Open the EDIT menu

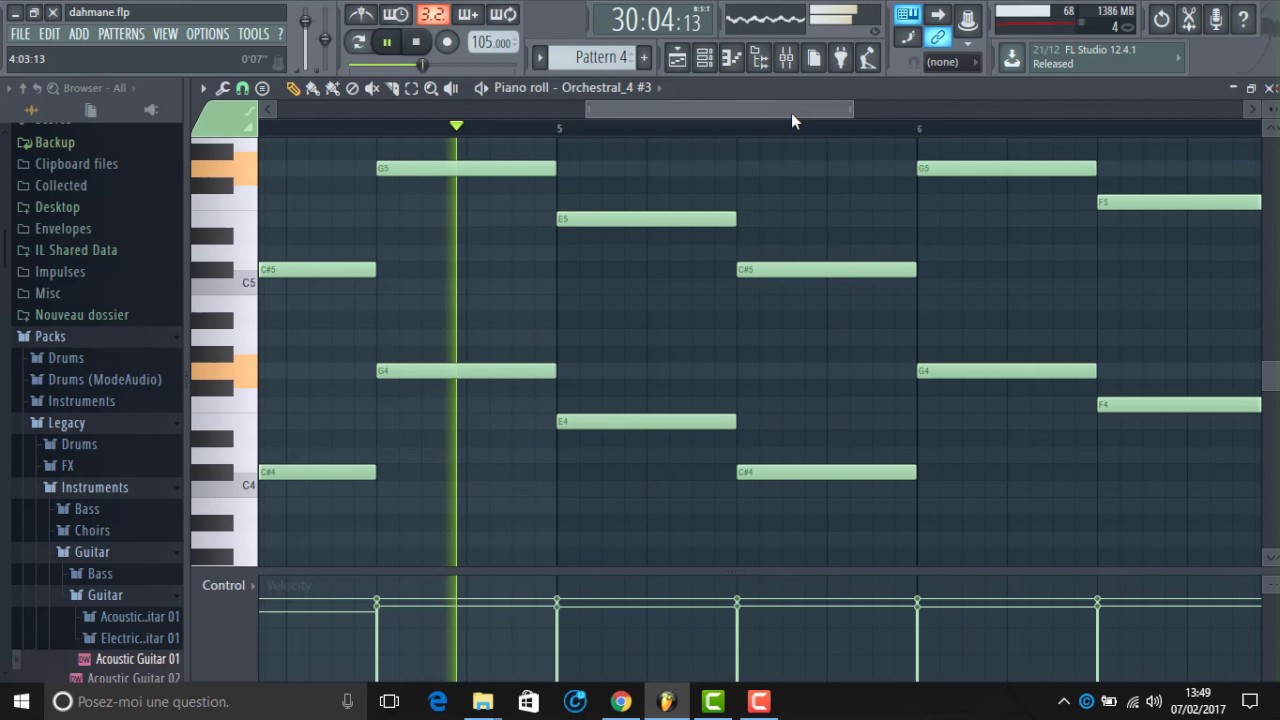coord(49,34)
